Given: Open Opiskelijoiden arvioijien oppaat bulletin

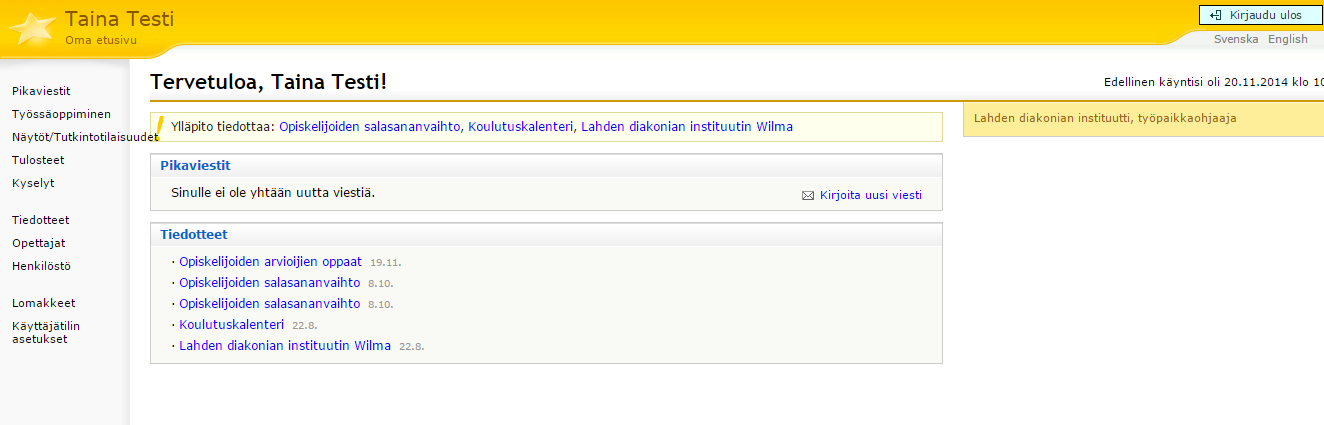Looking at the screenshot, I should (270, 261).
